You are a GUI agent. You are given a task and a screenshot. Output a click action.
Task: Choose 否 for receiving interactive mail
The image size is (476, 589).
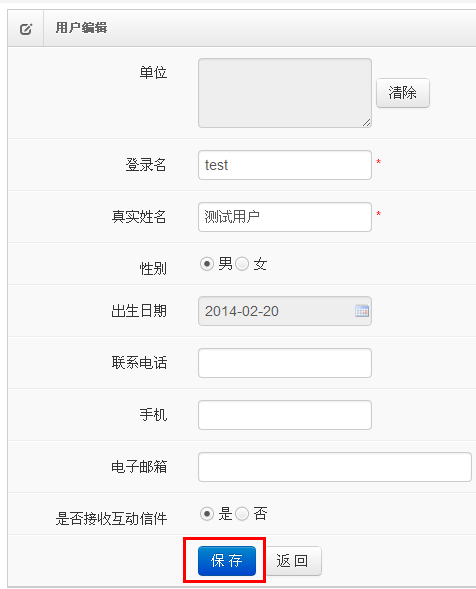pos(242,513)
